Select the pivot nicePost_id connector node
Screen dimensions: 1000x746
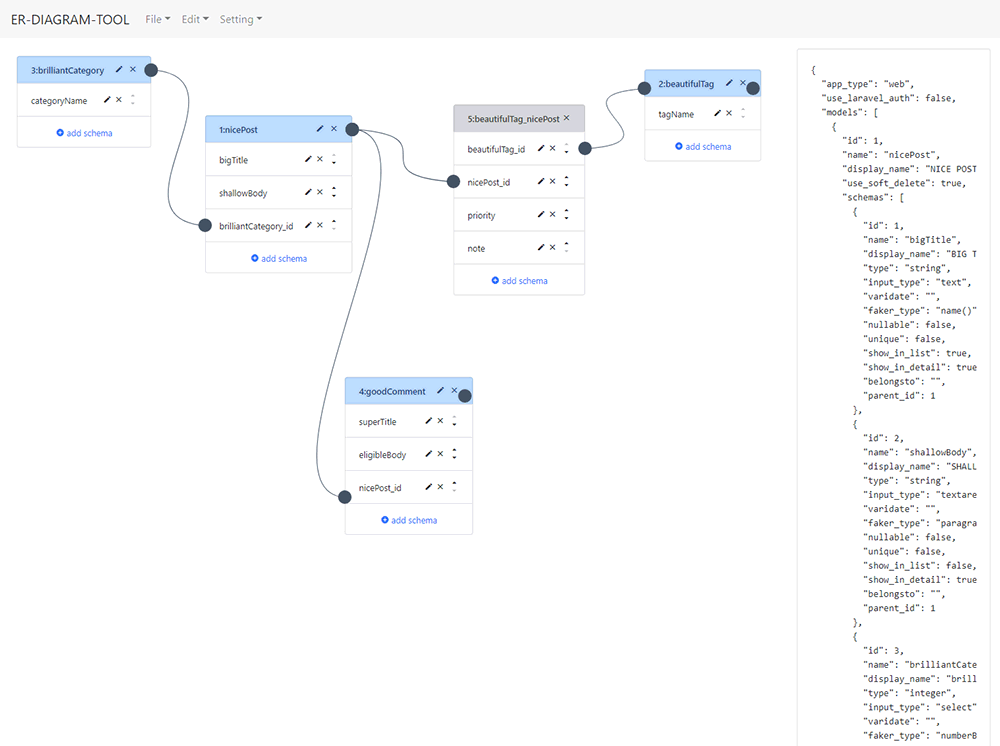click(x=453, y=182)
